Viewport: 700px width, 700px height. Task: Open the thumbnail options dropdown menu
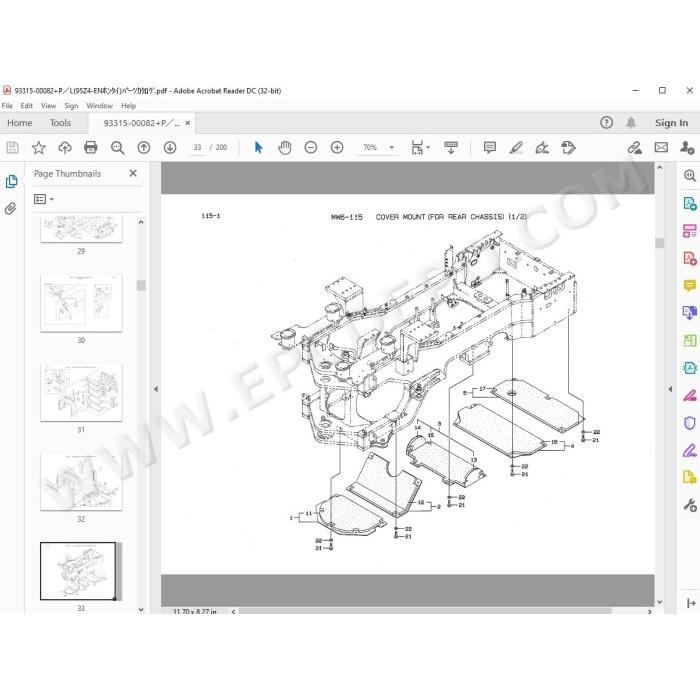pyautogui.click(x=44, y=199)
